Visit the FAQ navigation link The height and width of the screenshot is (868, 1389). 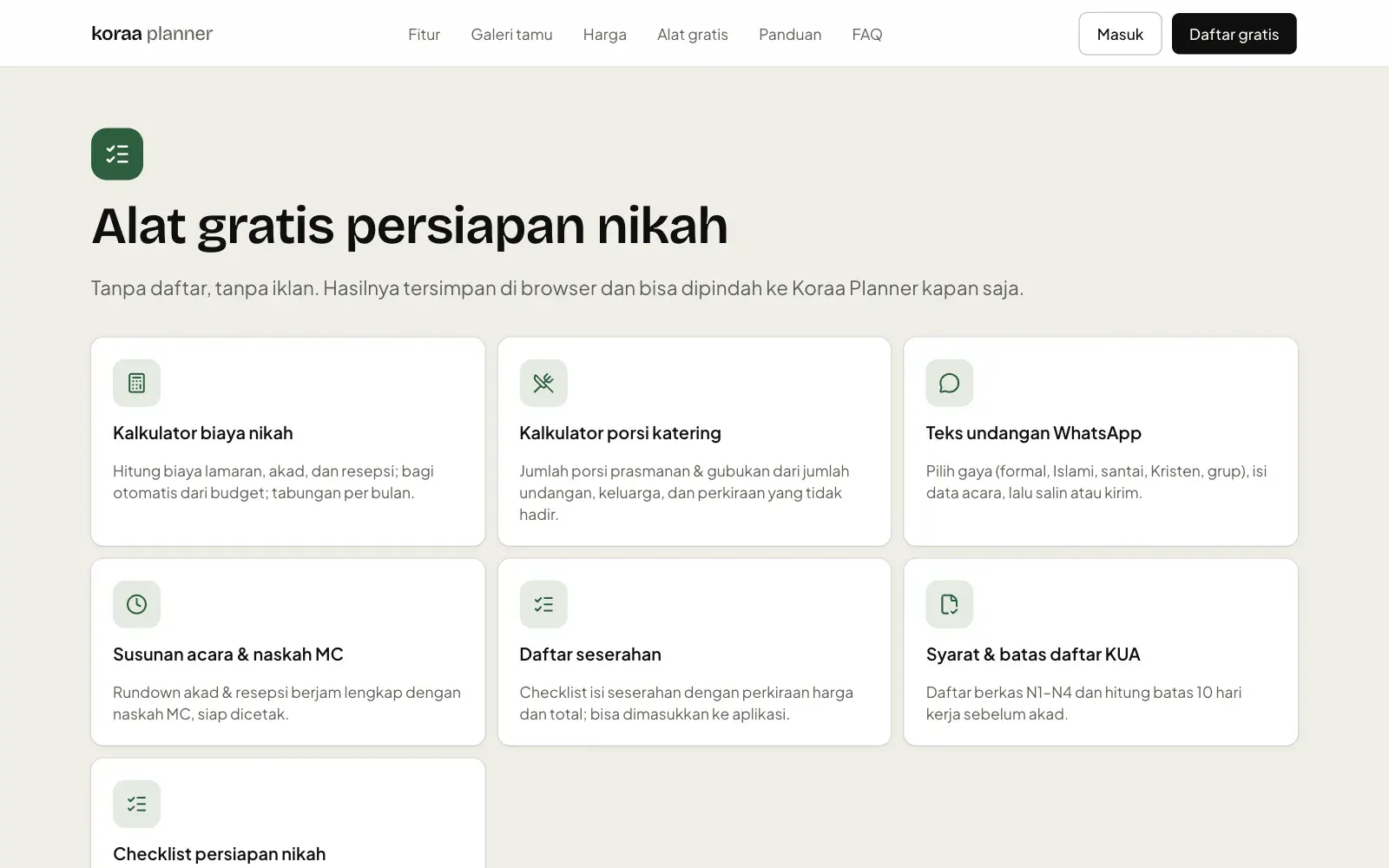tap(867, 34)
